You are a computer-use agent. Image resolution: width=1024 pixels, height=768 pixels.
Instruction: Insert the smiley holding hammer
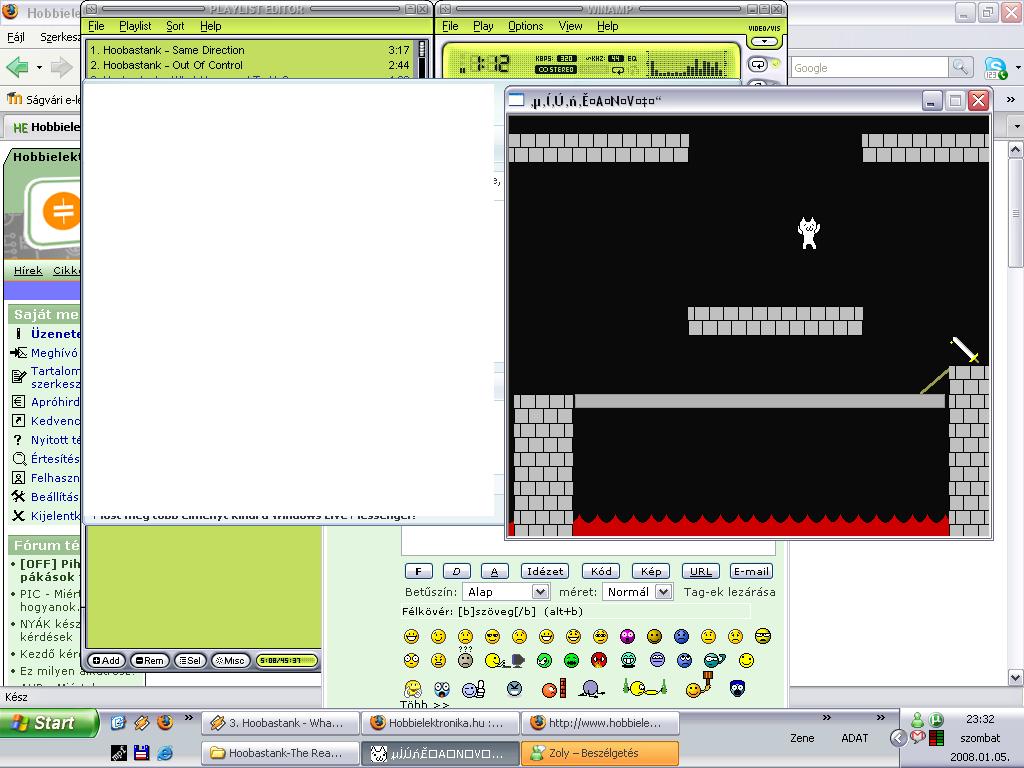point(699,684)
